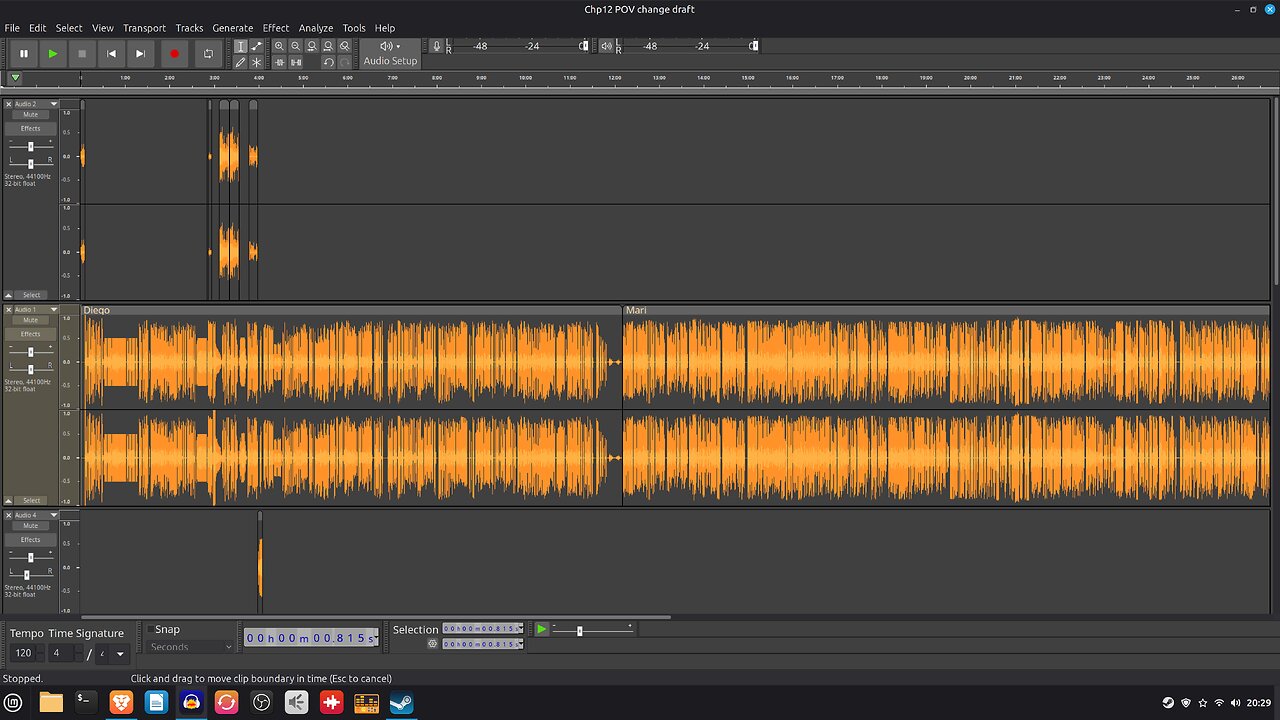Start playback with the green Play button

53,53
